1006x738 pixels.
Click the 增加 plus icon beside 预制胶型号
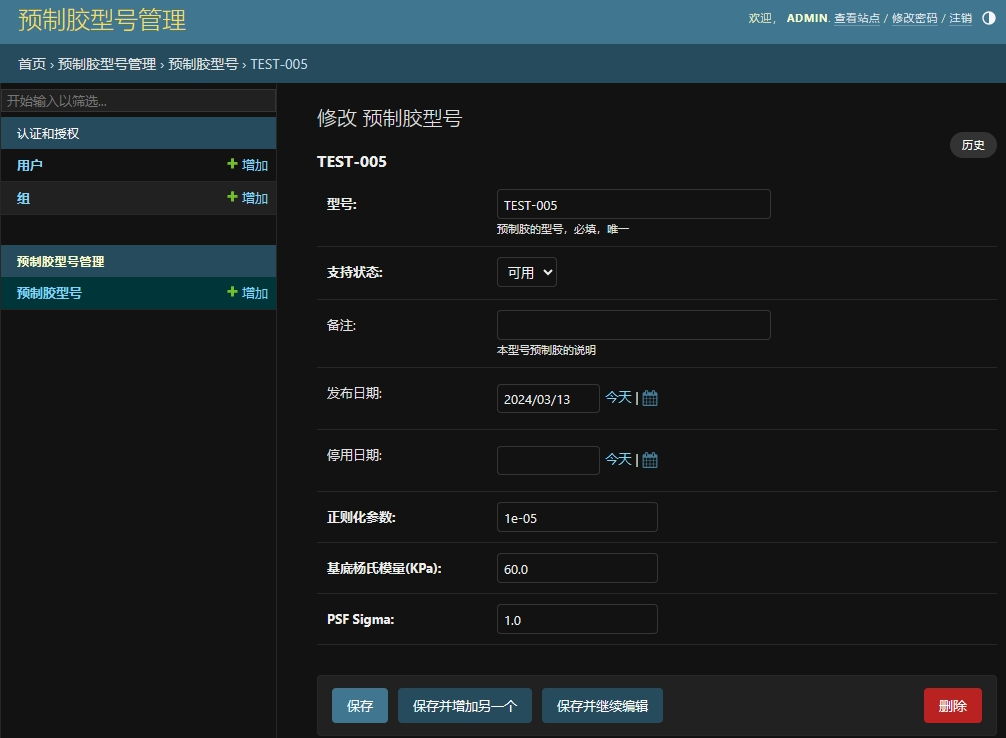click(x=233, y=293)
